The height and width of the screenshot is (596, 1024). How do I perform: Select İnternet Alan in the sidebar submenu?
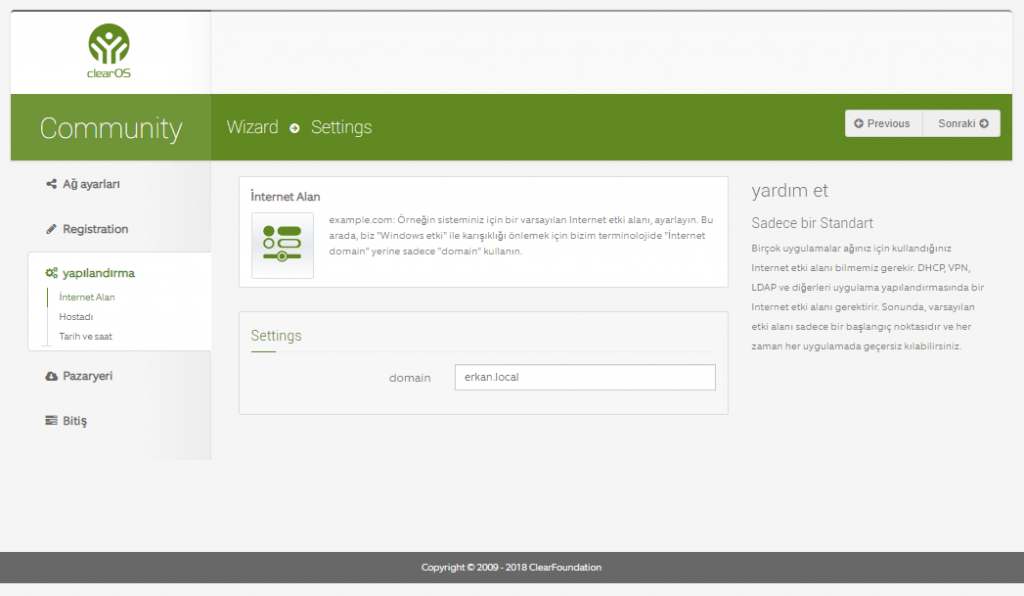[87, 297]
